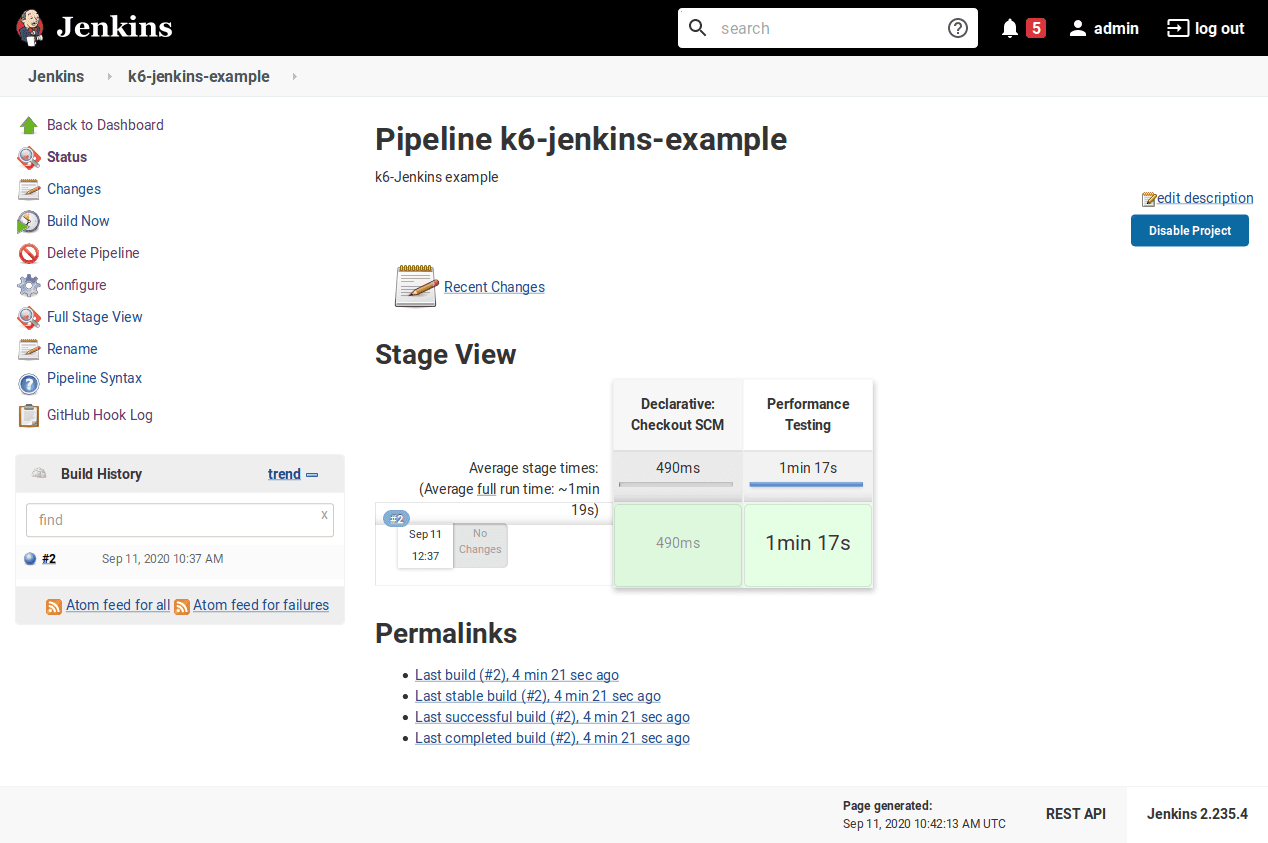Open project settings via the Configure gear icon
The image size is (1268, 843).
click(28, 285)
